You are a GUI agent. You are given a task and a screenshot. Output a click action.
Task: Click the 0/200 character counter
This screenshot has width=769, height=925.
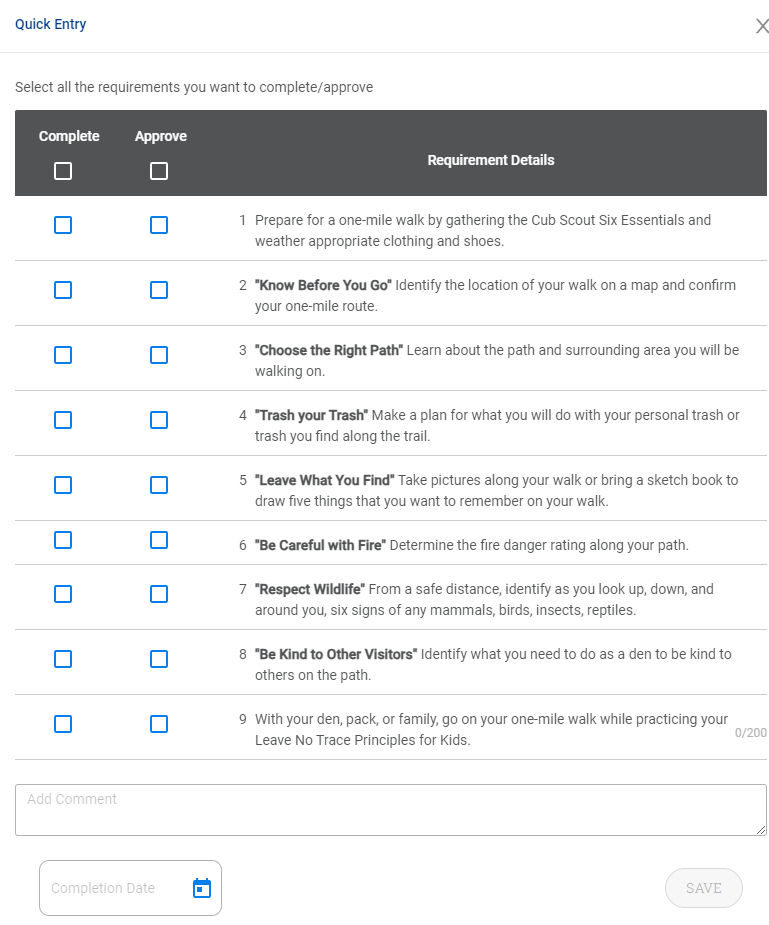coord(751,733)
